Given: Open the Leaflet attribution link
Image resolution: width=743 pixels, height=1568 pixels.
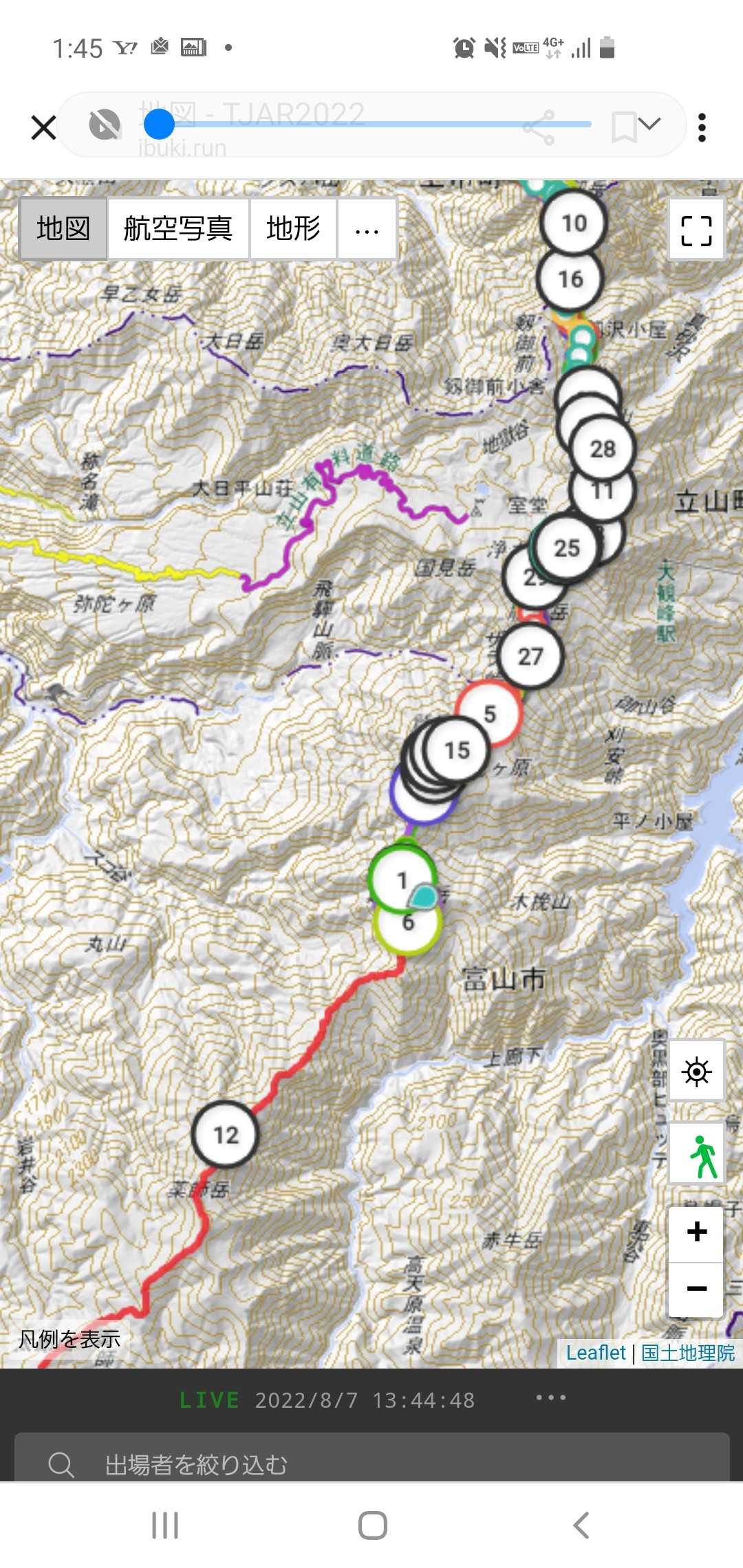Looking at the screenshot, I should click(x=596, y=1353).
